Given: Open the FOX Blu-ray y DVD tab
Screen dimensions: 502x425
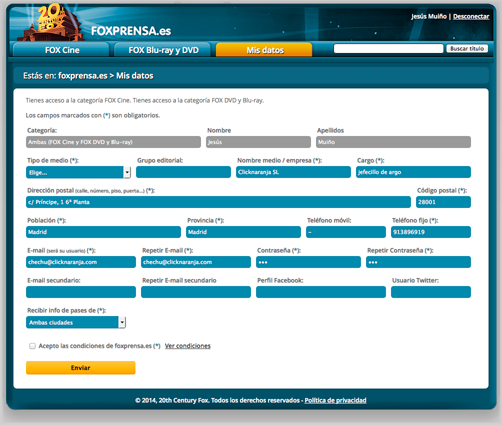Looking at the screenshot, I should tap(163, 50).
